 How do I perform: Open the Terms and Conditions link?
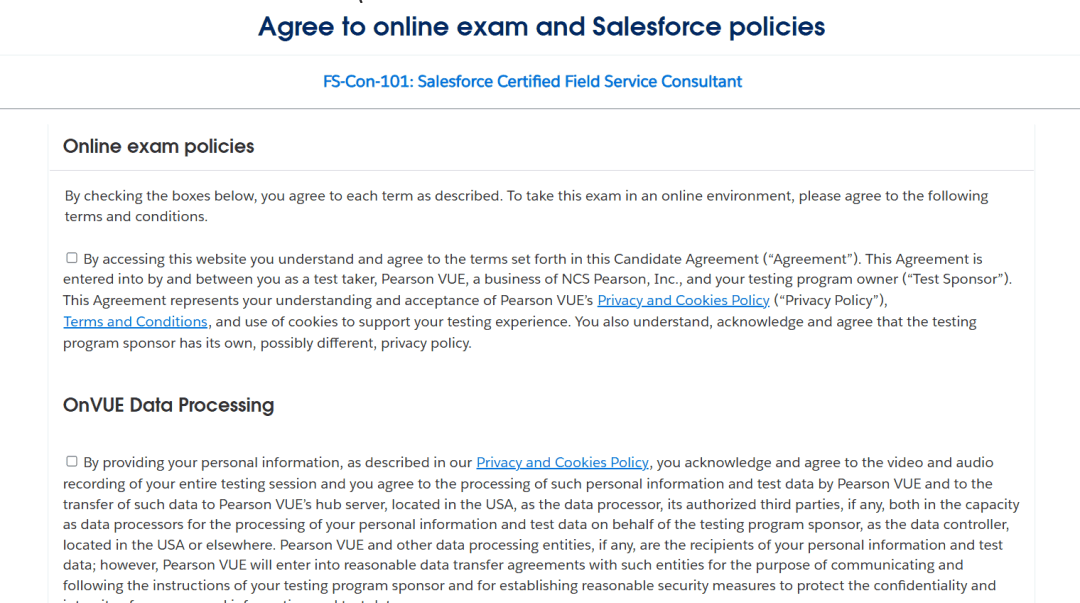click(x=135, y=322)
